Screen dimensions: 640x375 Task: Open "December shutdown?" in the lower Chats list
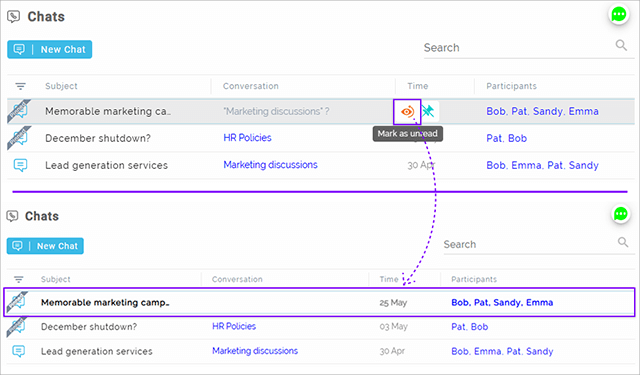tap(89, 327)
